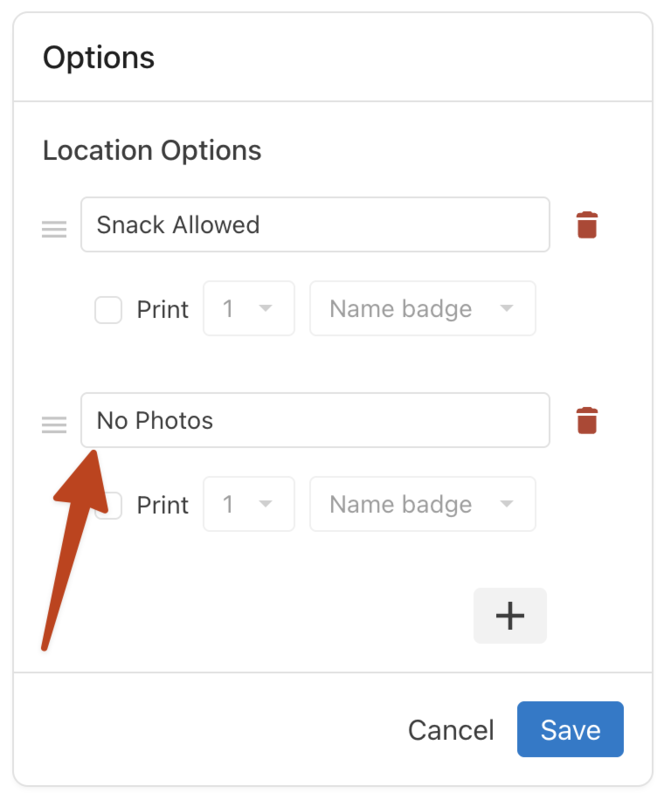Screen dimensions: 671x800
Task: Click the reorder handle next to No Photos
Action: [53, 424]
